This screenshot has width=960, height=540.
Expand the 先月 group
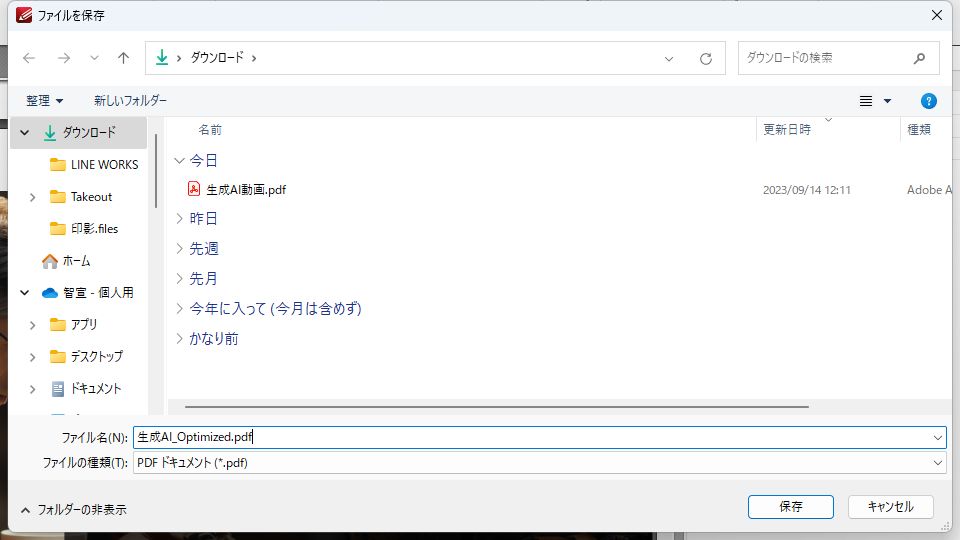[179, 278]
